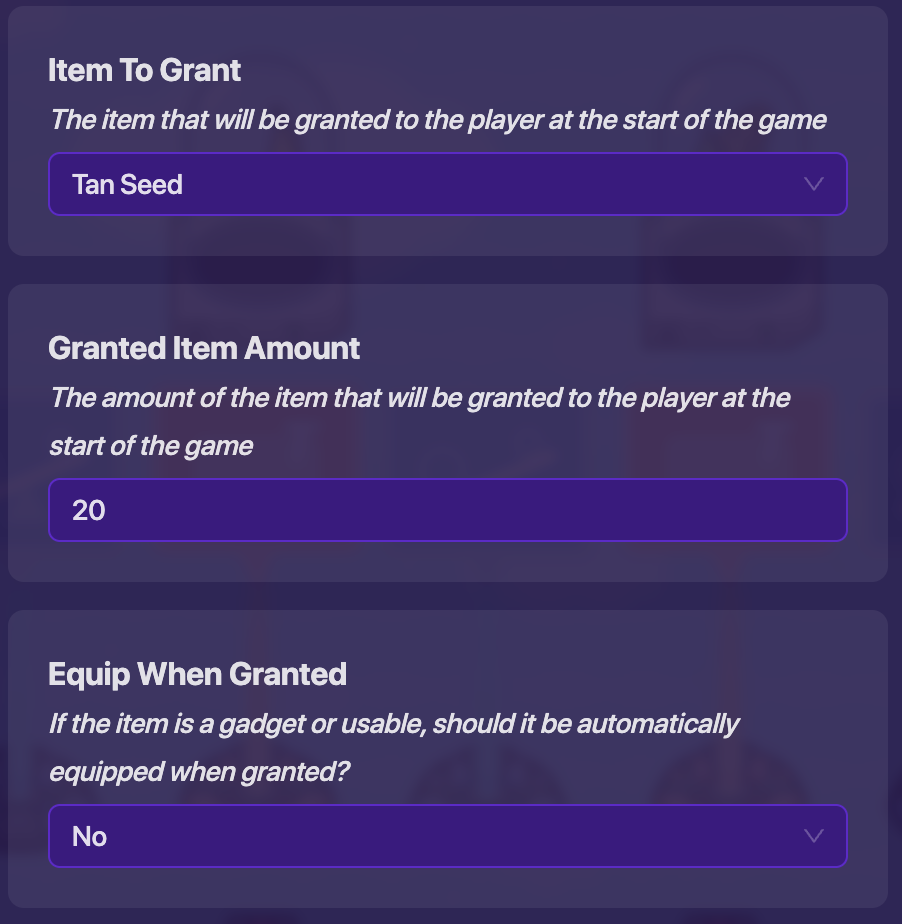Image resolution: width=902 pixels, height=924 pixels.
Task: Click the "If the item is a gadget" description line
Action: click(x=394, y=724)
